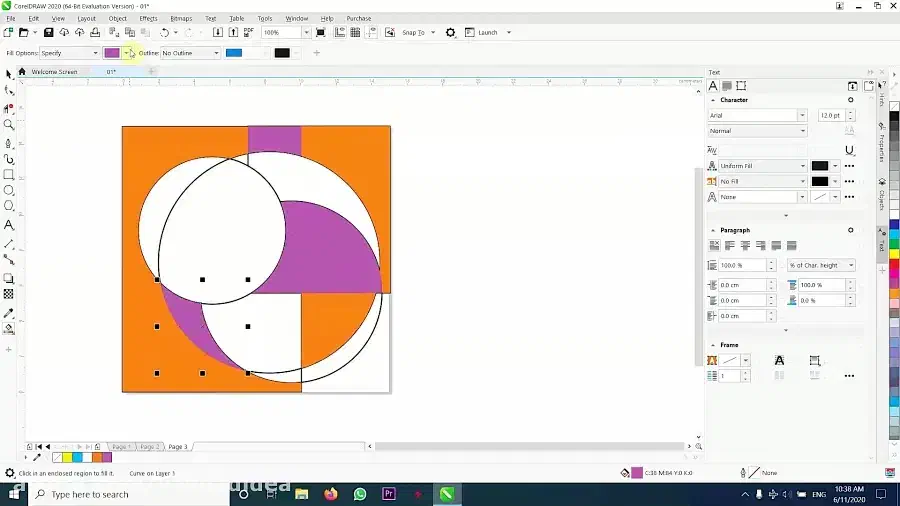The height and width of the screenshot is (506, 900).
Task: Select the Ellipse tool
Action: coord(9,190)
